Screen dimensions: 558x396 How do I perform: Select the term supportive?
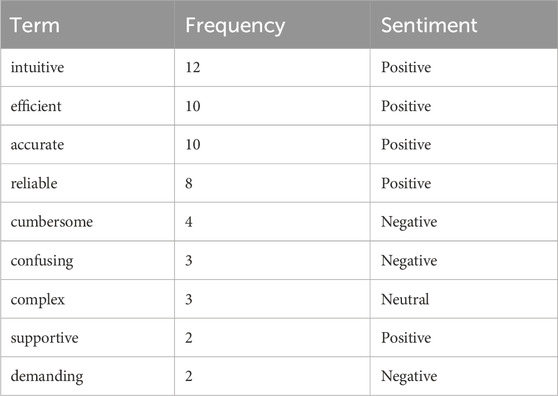point(44,338)
